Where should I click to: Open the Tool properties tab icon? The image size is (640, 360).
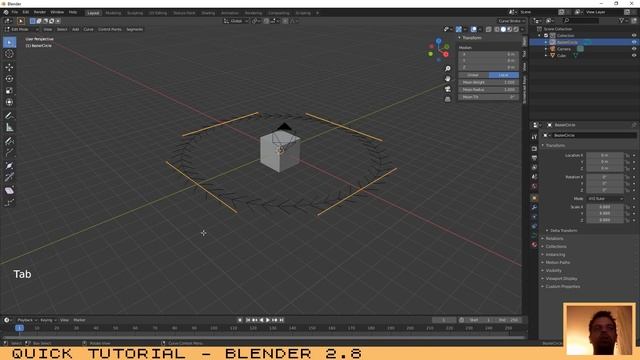(534, 137)
